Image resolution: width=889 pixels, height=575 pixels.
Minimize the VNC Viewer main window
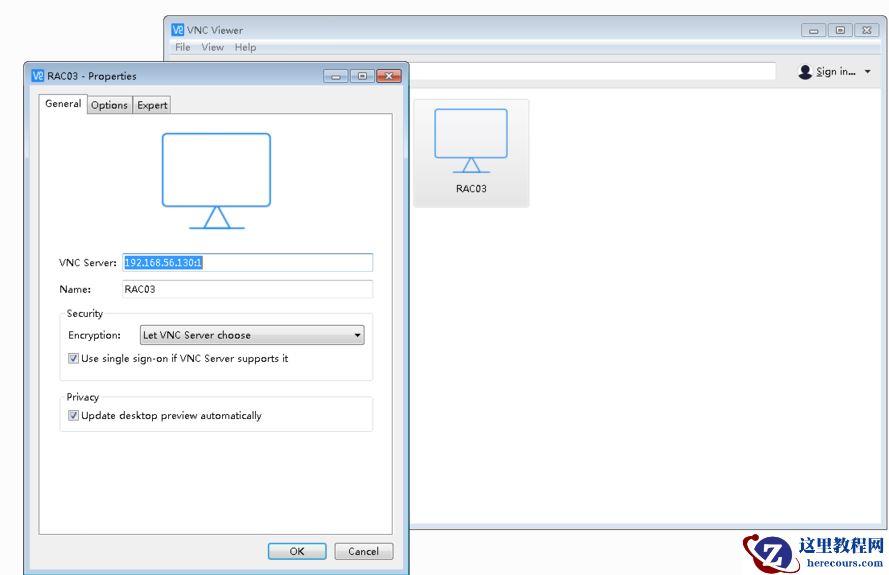(x=814, y=30)
